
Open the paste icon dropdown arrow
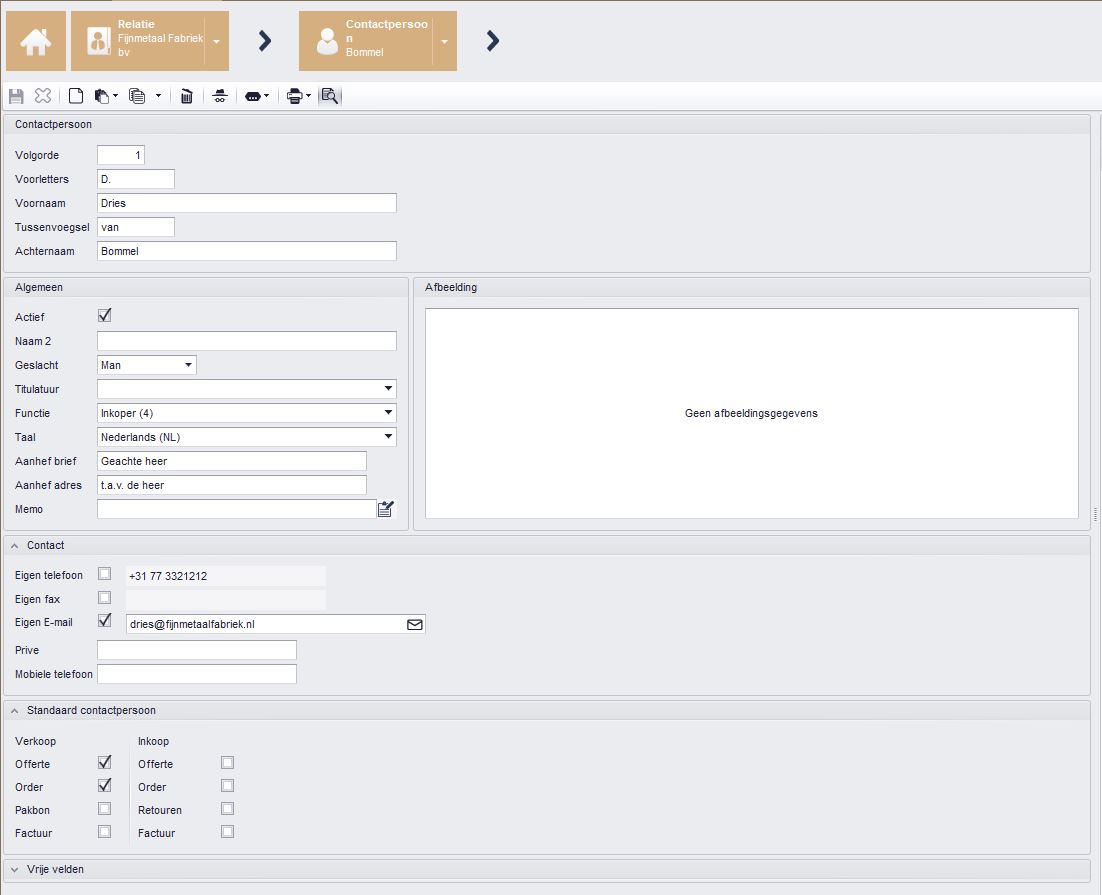[x=115, y=96]
